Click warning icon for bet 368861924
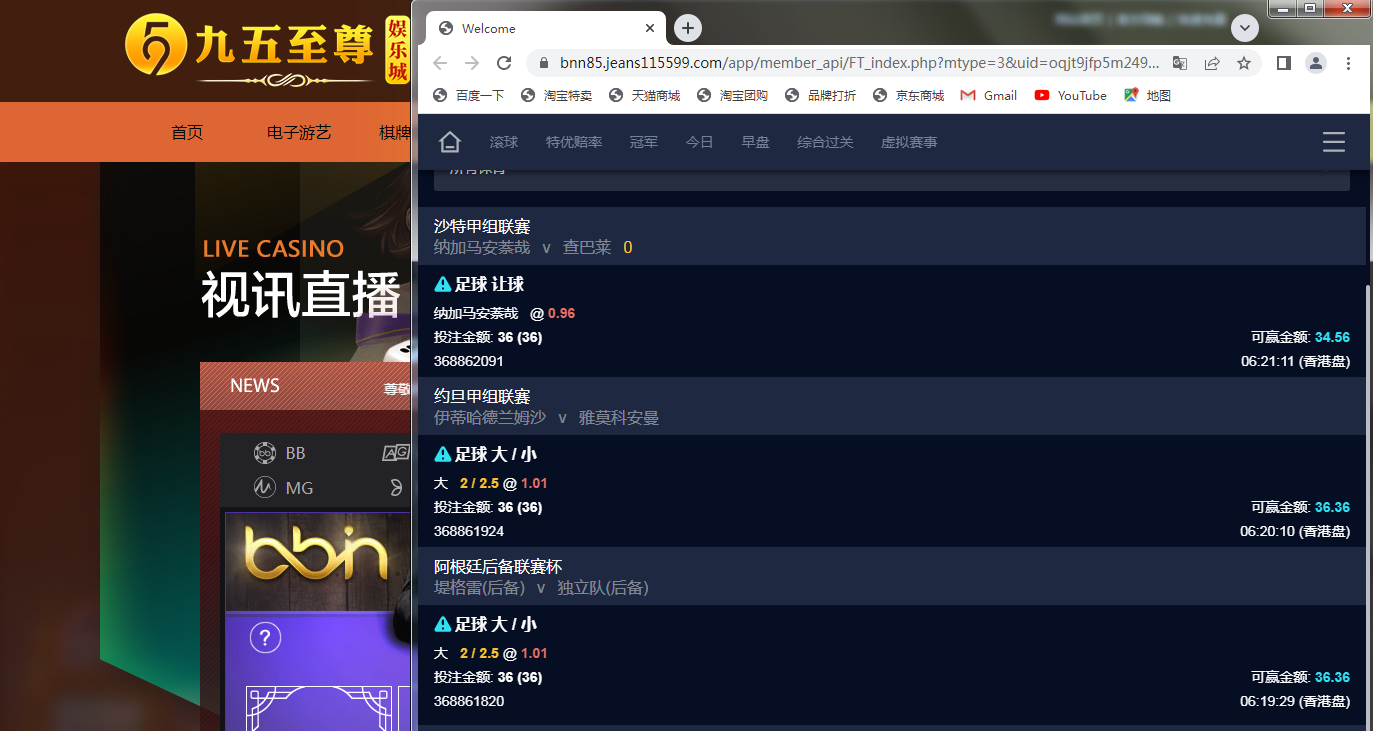The width and height of the screenshot is (1373, 731). pyautogui.click(x=443, y=455)
